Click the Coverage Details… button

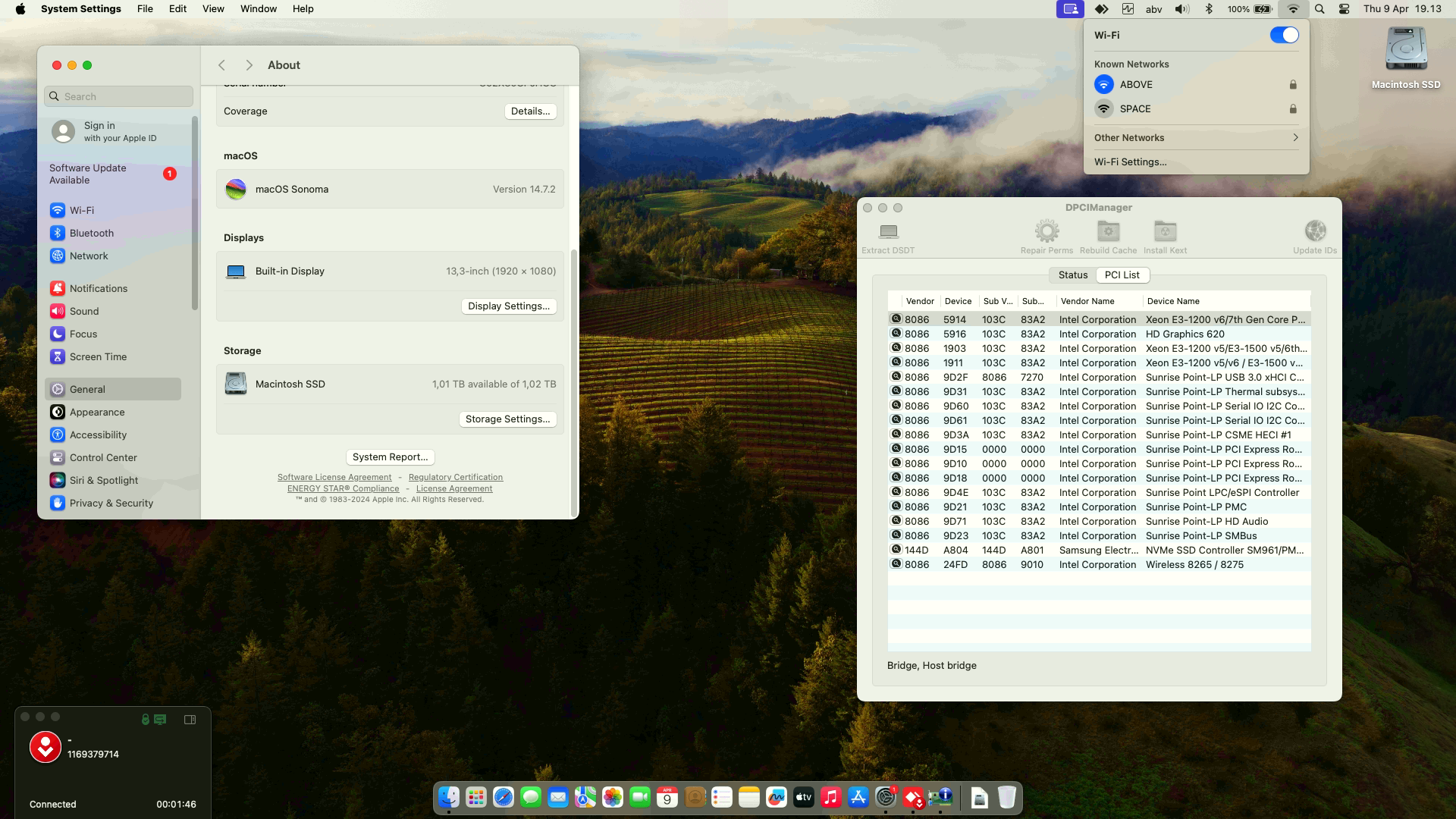[530, 111]
